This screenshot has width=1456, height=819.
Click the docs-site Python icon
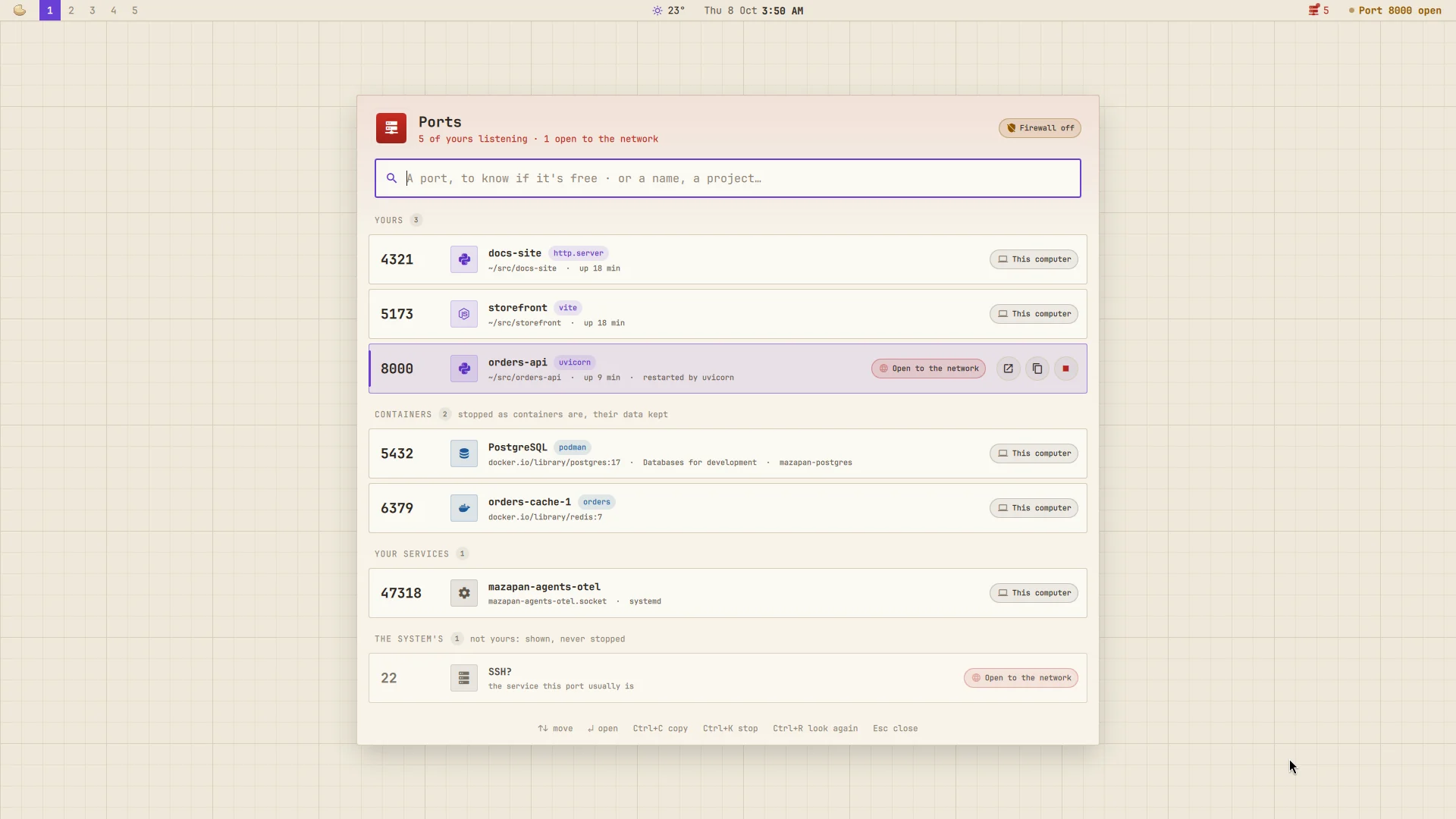(x=464, y=259)
